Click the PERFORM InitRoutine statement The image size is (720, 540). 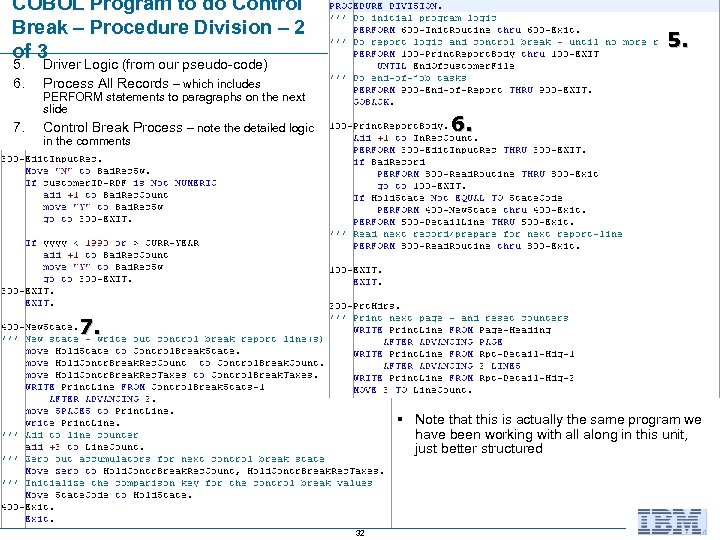coord(467,30)
